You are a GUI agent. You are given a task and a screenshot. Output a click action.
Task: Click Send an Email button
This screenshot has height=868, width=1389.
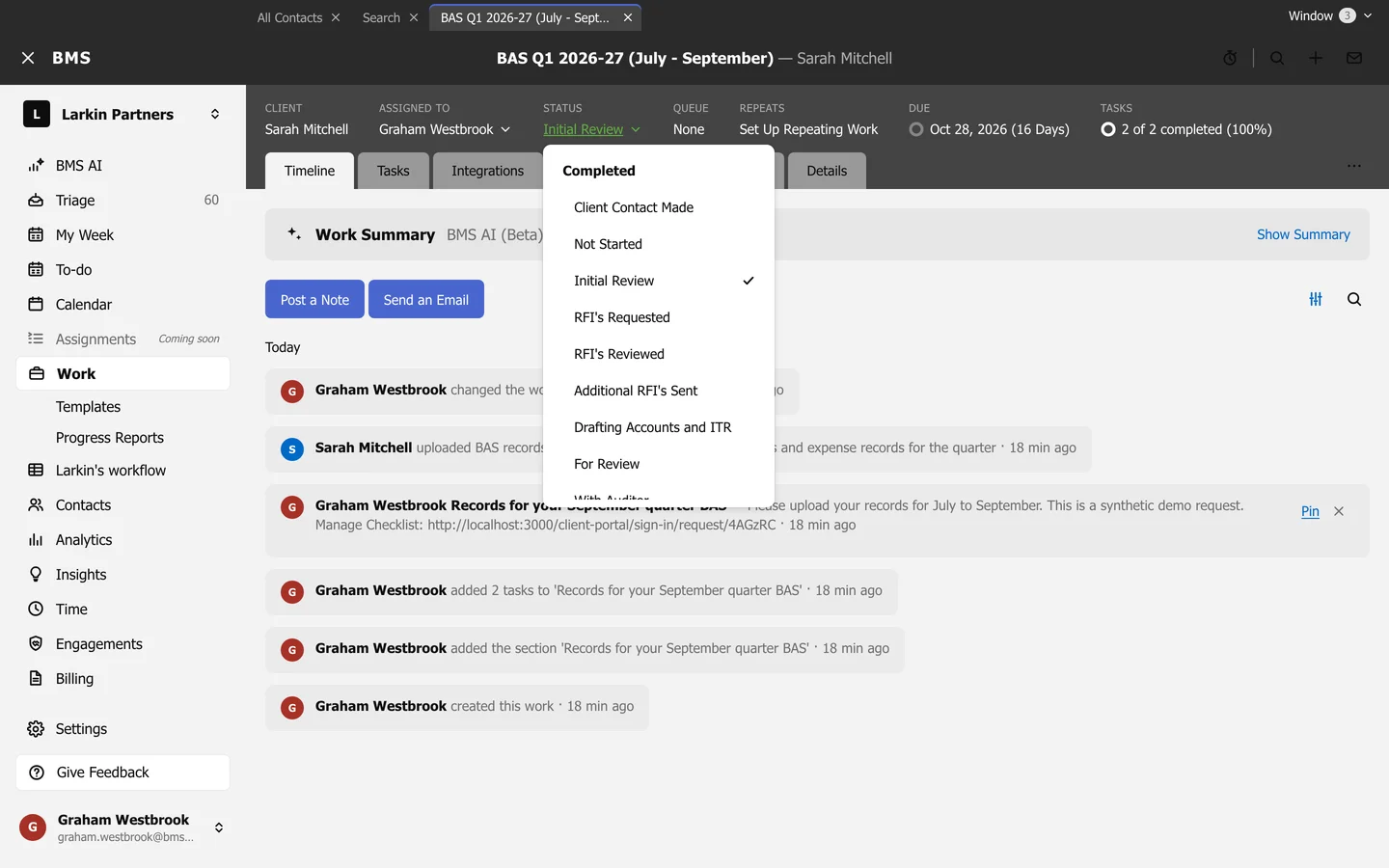click(426, 299)
